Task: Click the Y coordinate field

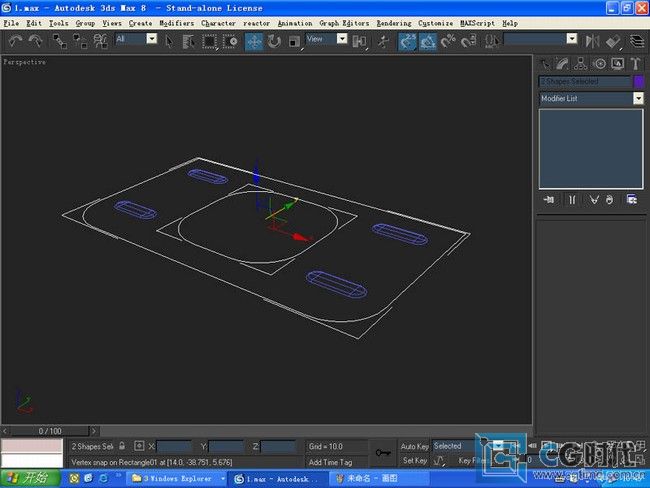Action: tap(226, 446)
